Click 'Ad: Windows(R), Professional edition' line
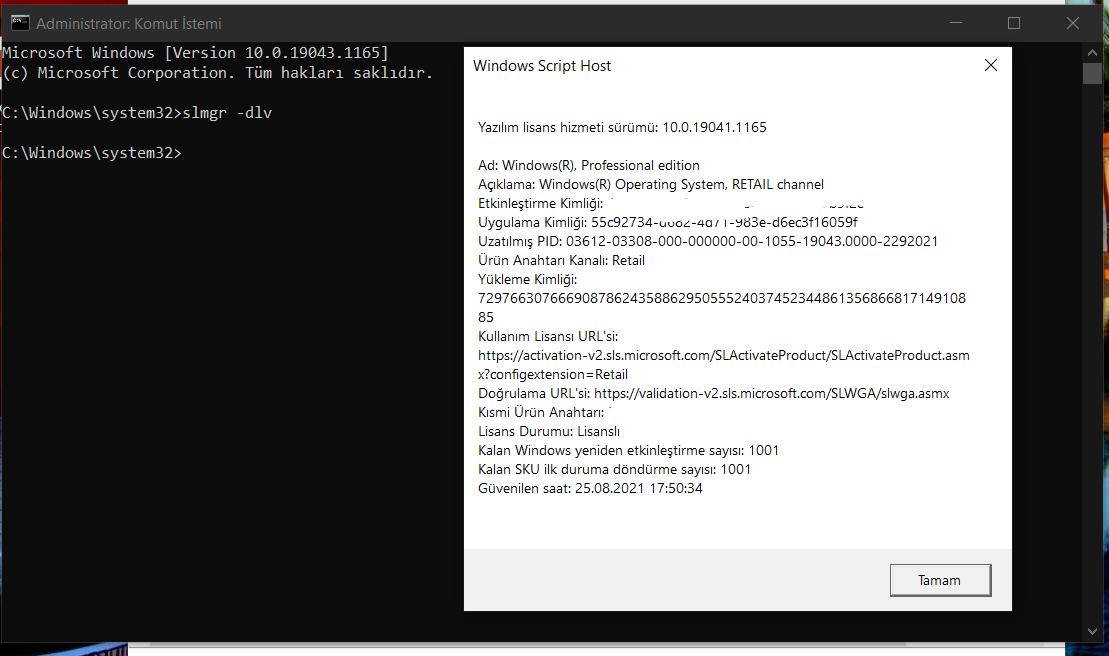This screenshot has width=1109, height=656. coord(588,165)
